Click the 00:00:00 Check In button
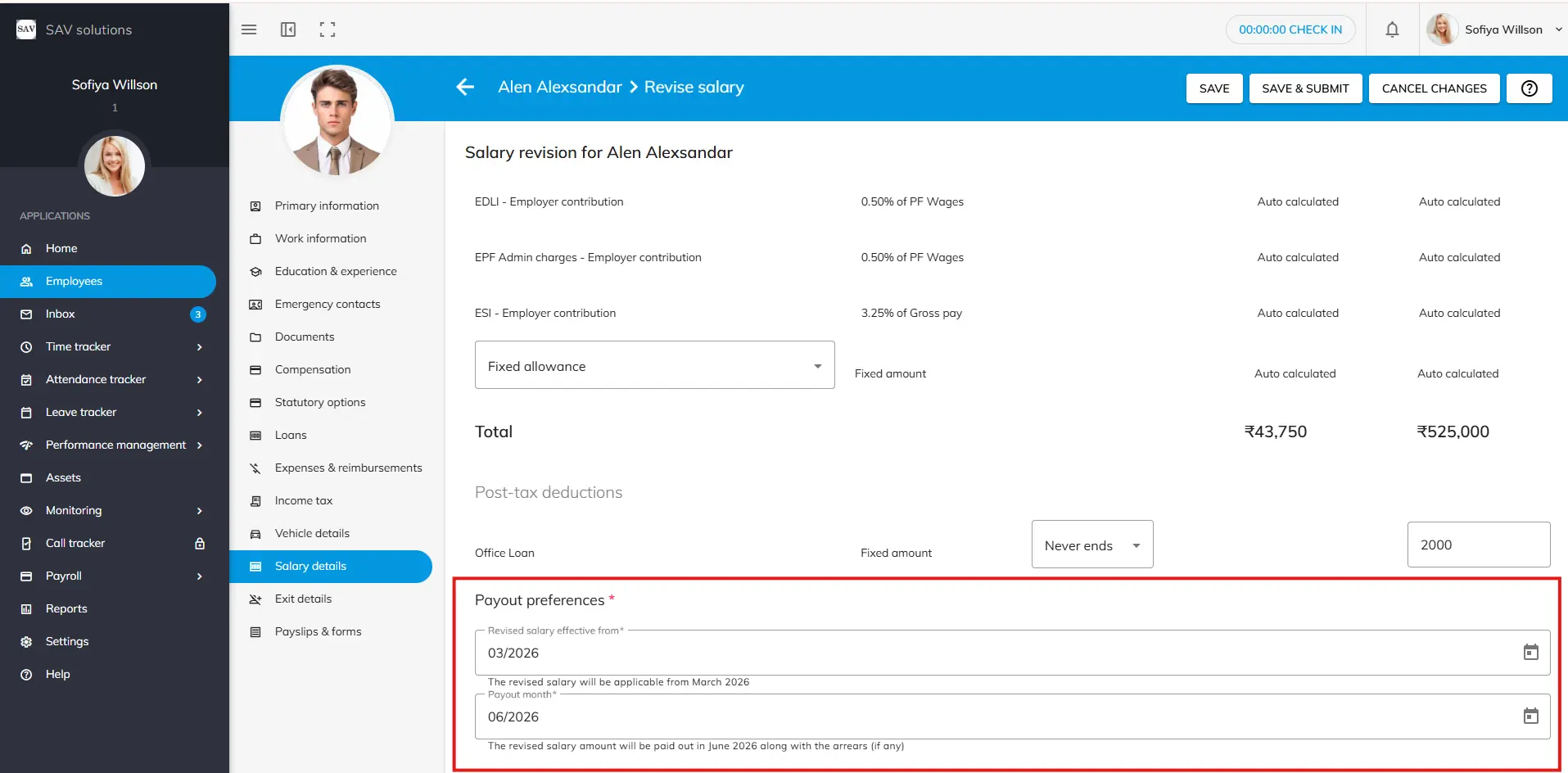This screenshot has width=1568, height=773. coord(1290,29)
